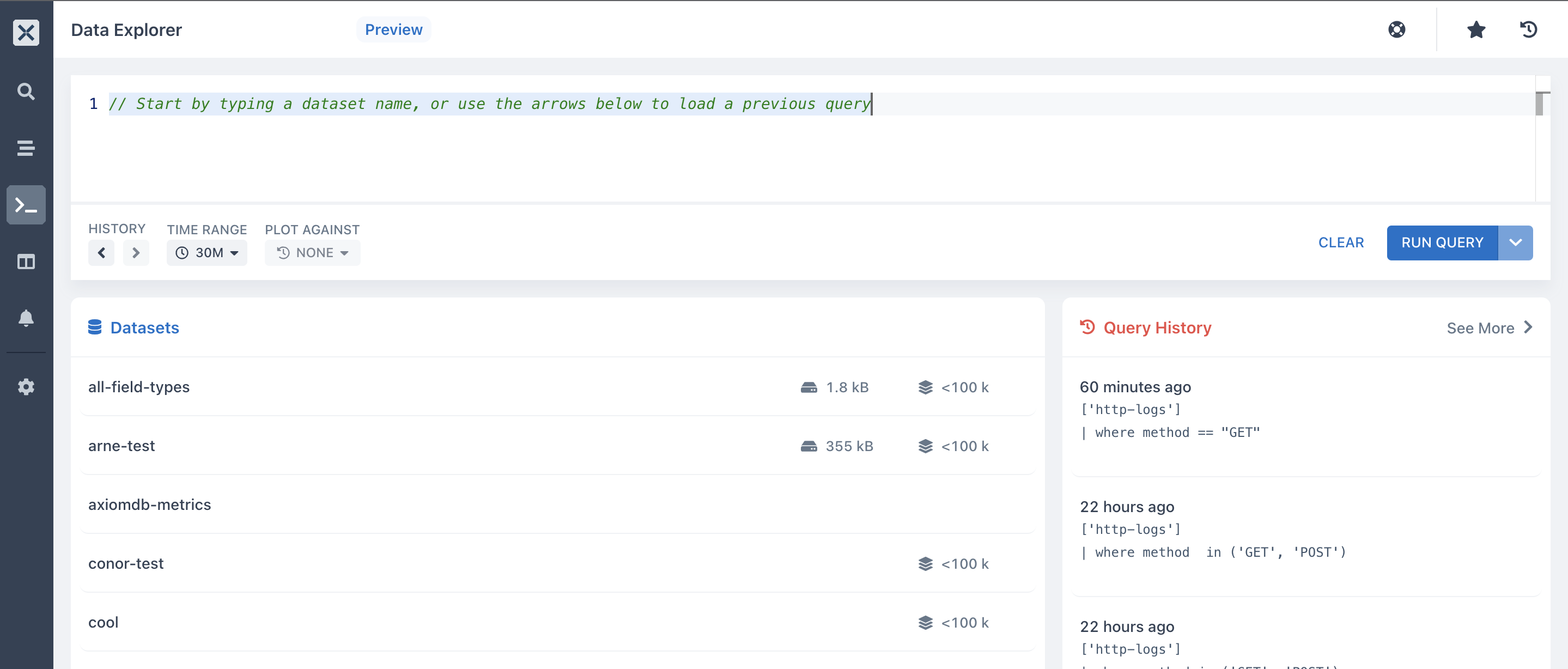Open starred queries star icon
Screen dimensions: 1568x669
coord(1476,29)
